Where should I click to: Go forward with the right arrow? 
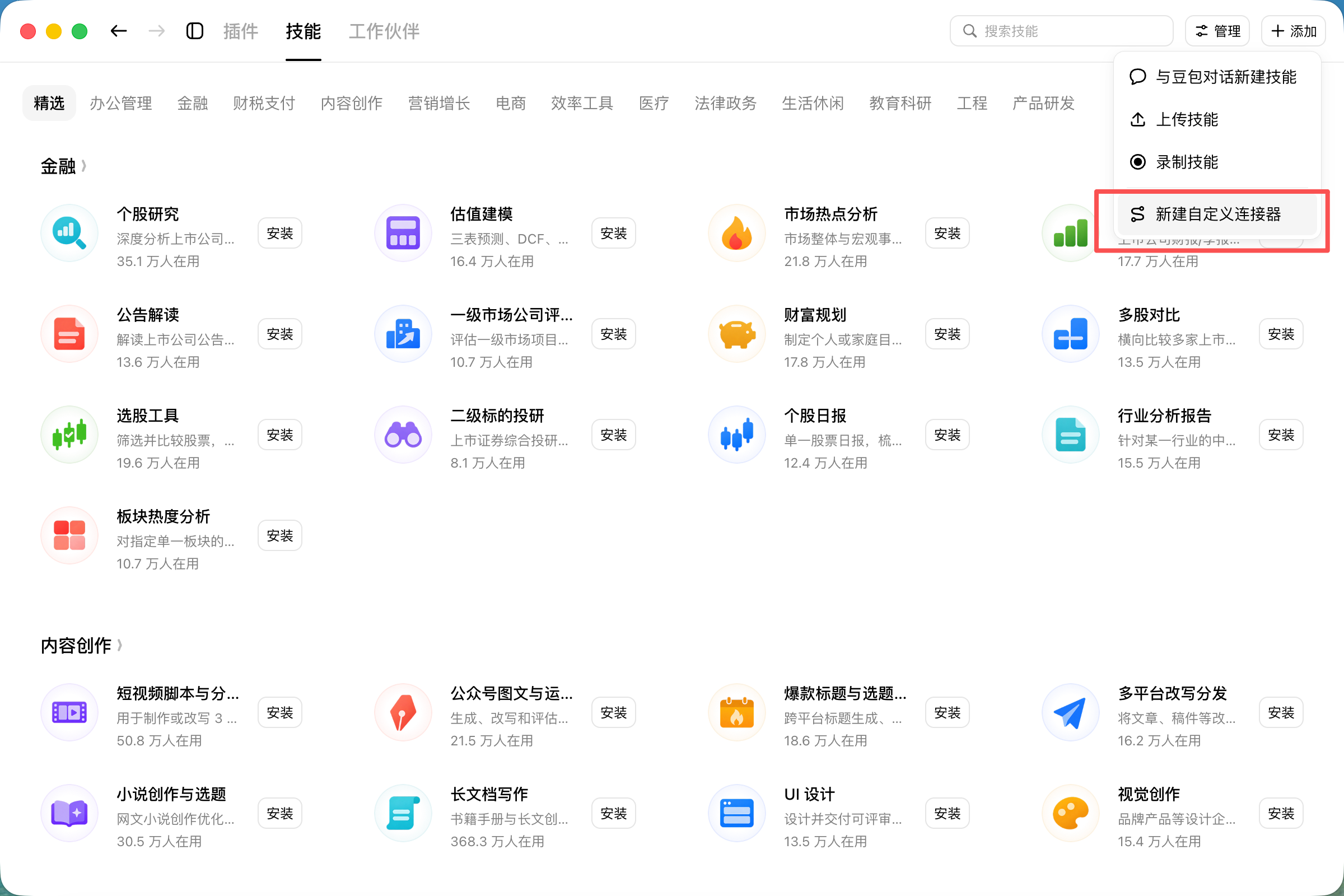pos(157,31)
